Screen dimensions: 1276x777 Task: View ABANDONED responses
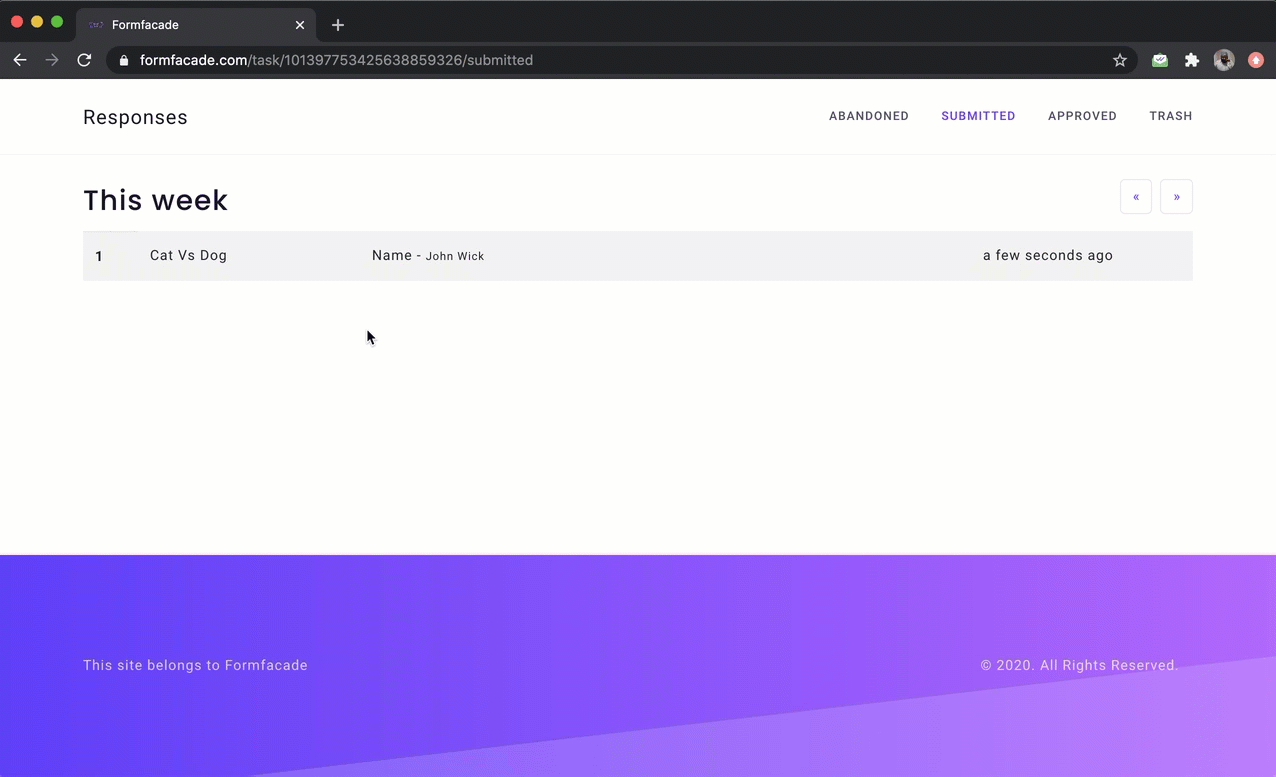[869, 116]
